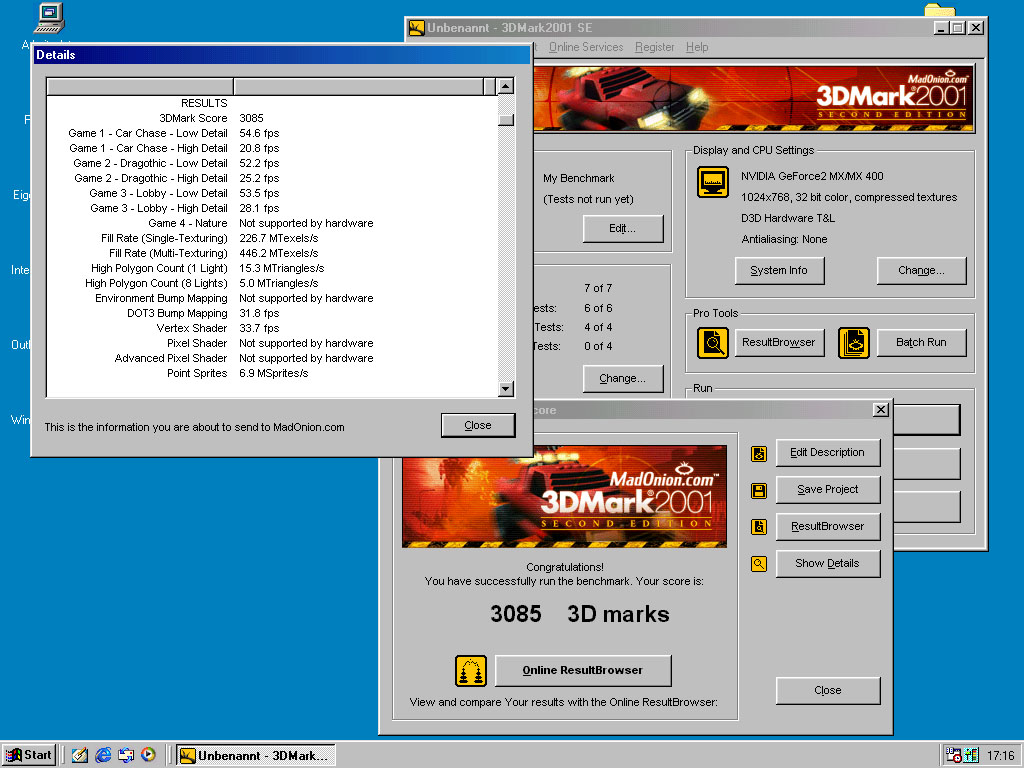Click the monitor icon in Display and CPU Settings

pos(713,183)
